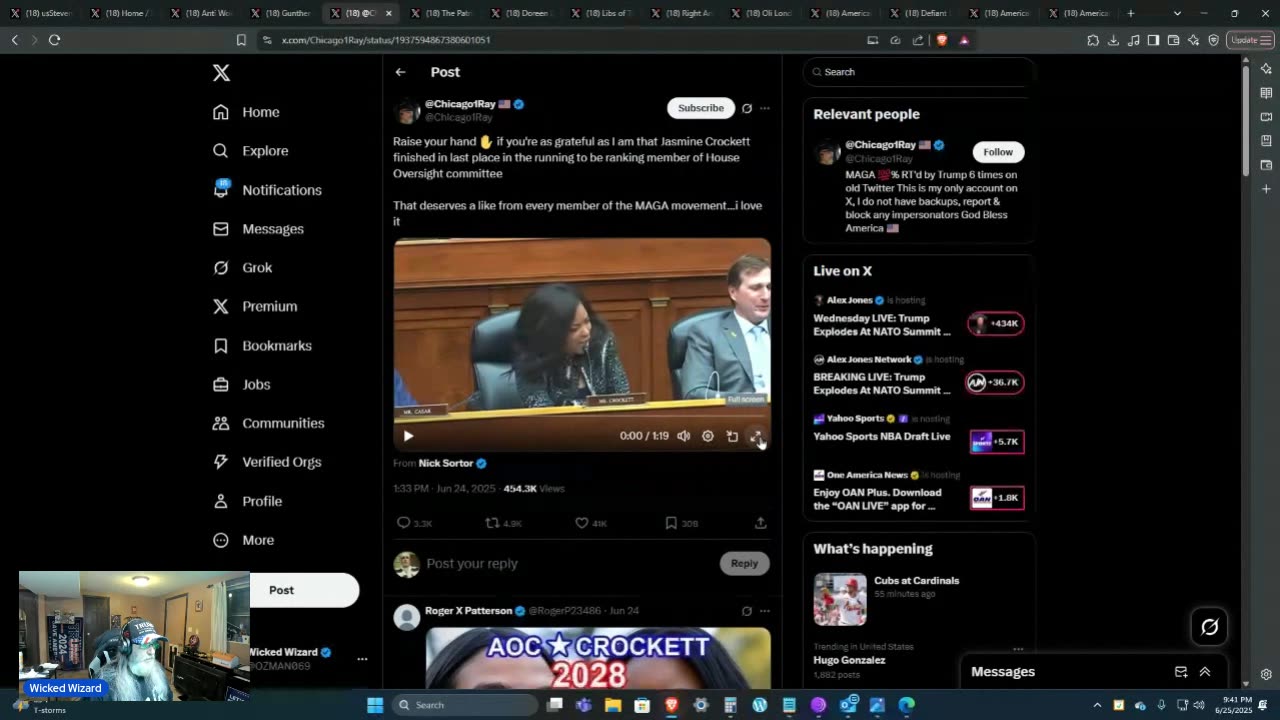Click the new message icon in Messages drawer

[x=1181, y=672]
